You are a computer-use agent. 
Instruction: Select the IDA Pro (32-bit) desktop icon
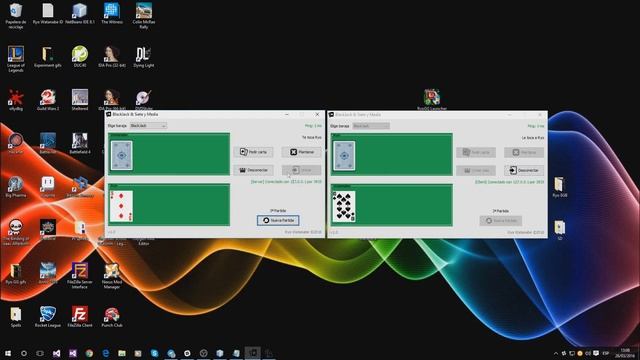(x=112, y=57)
